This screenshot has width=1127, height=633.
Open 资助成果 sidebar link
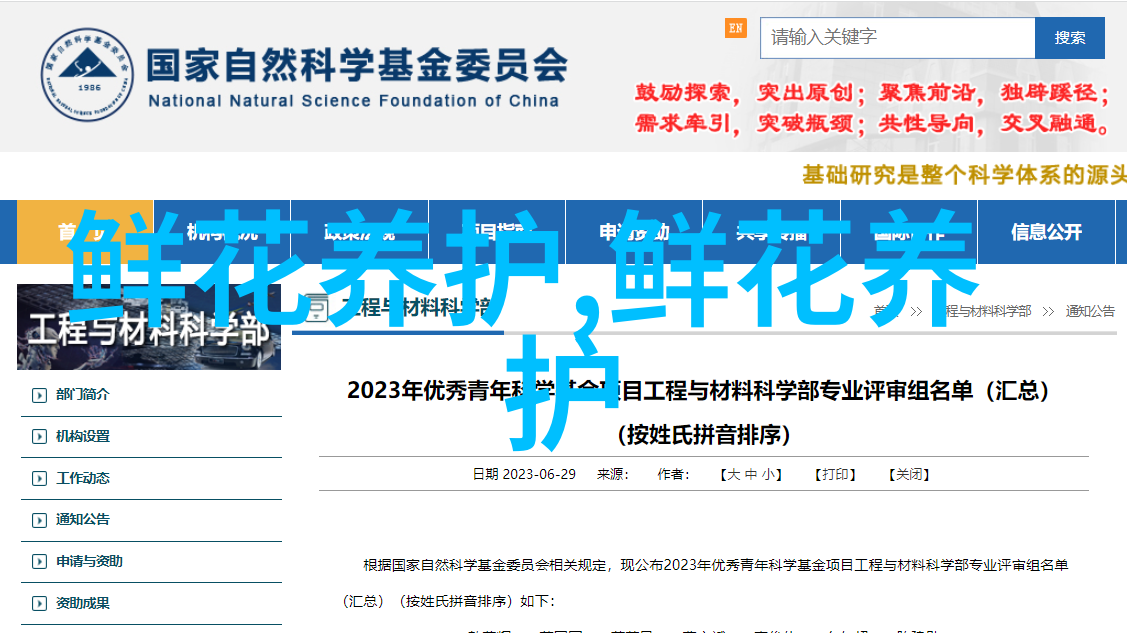[83, 603]
